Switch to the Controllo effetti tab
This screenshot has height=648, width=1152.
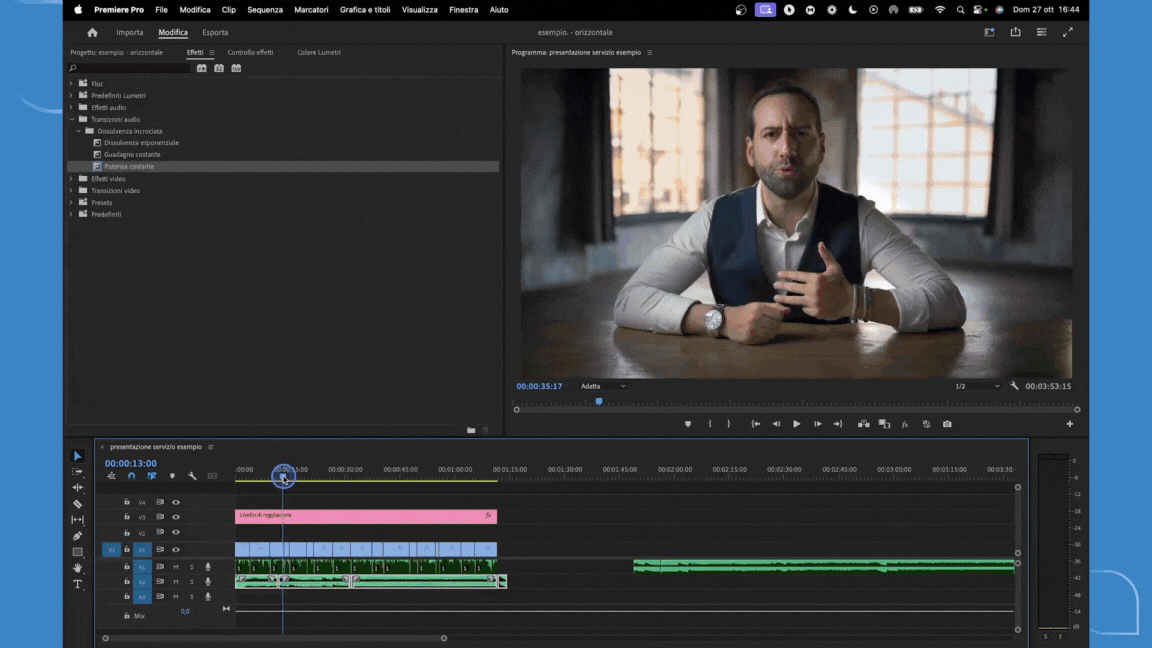[x=250, y=52]
